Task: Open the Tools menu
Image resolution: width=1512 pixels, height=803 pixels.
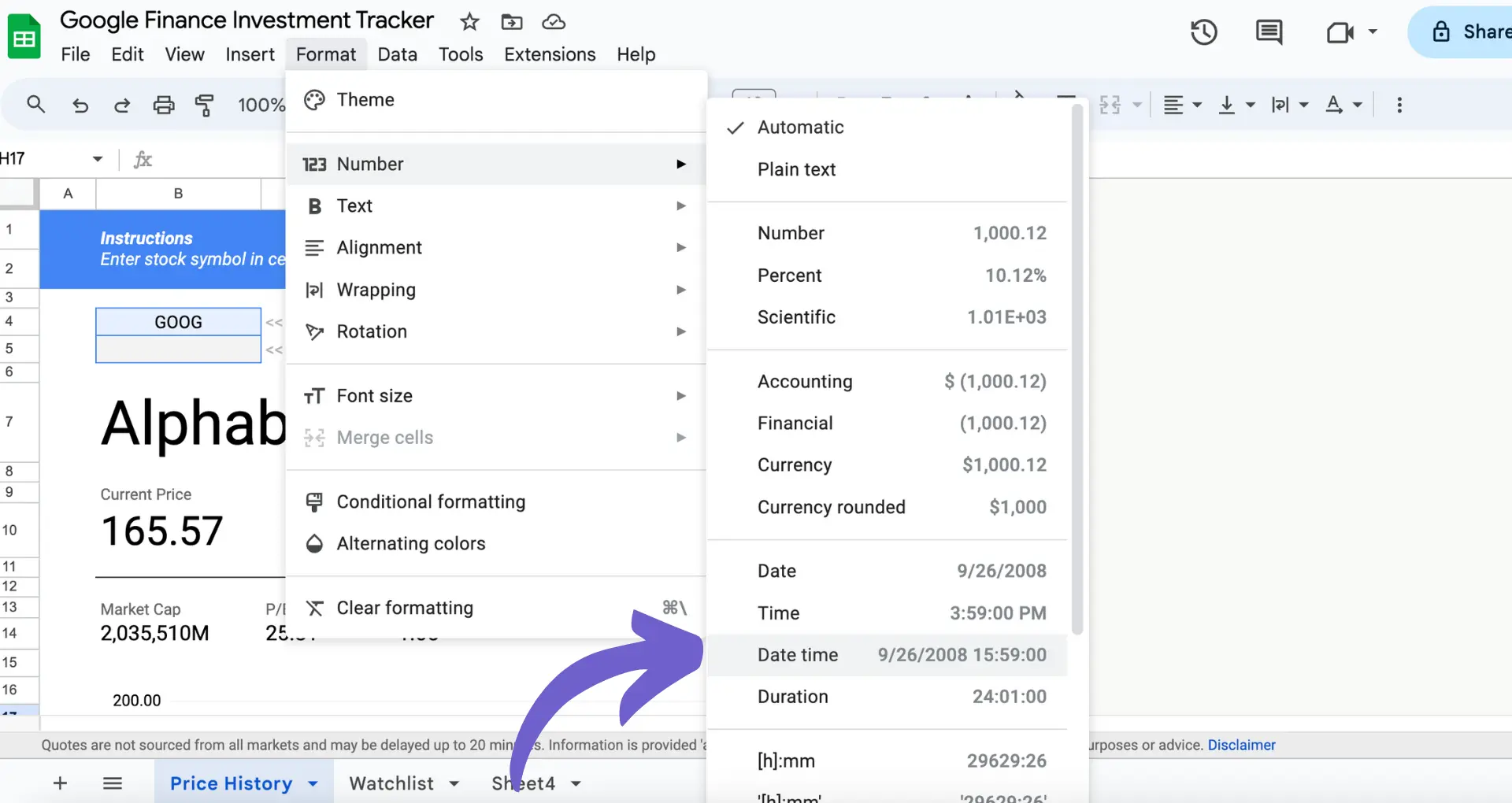Action: pos(461,54)
